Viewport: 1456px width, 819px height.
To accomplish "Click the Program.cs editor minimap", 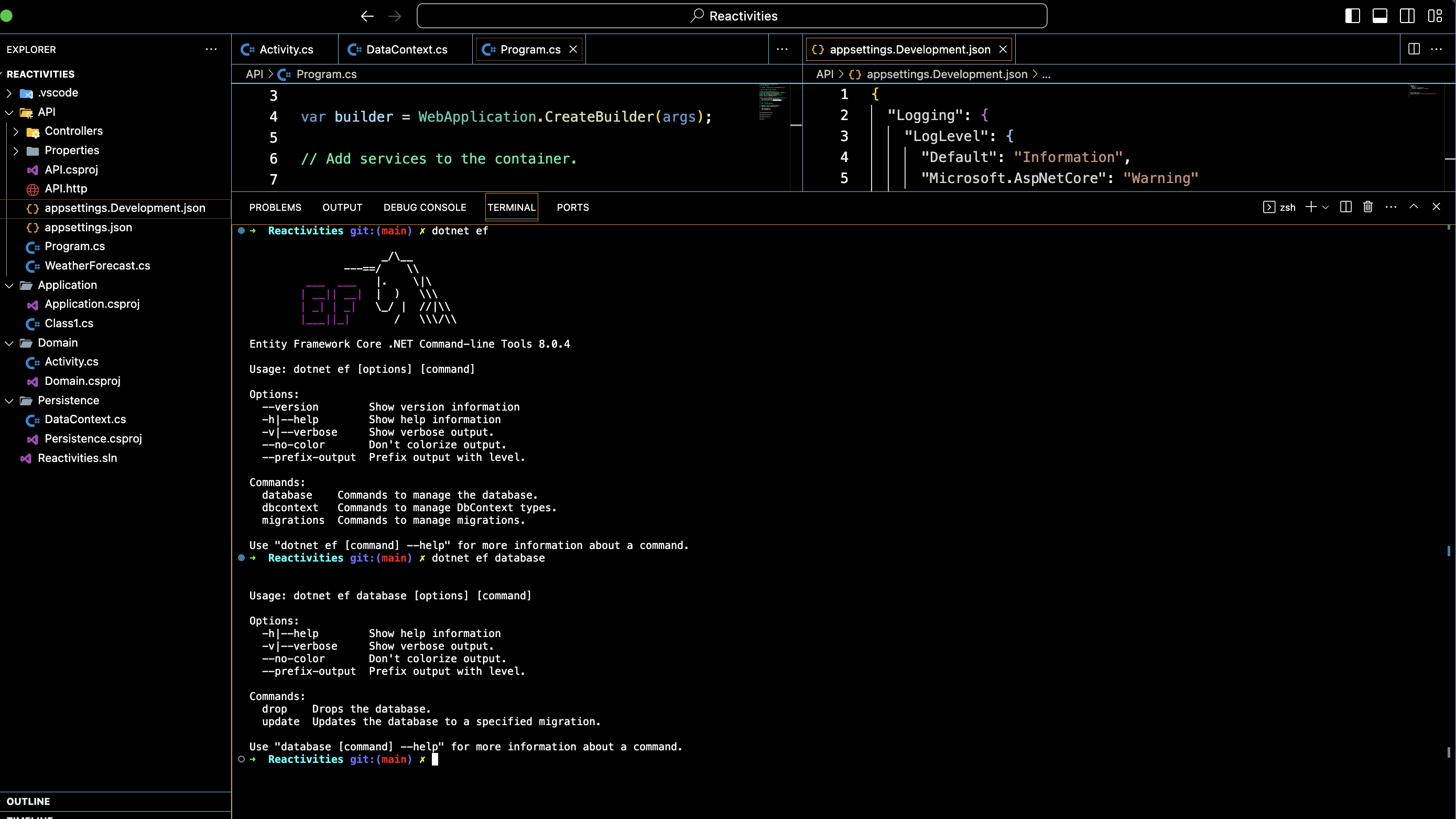I will (x=772, y=102).
